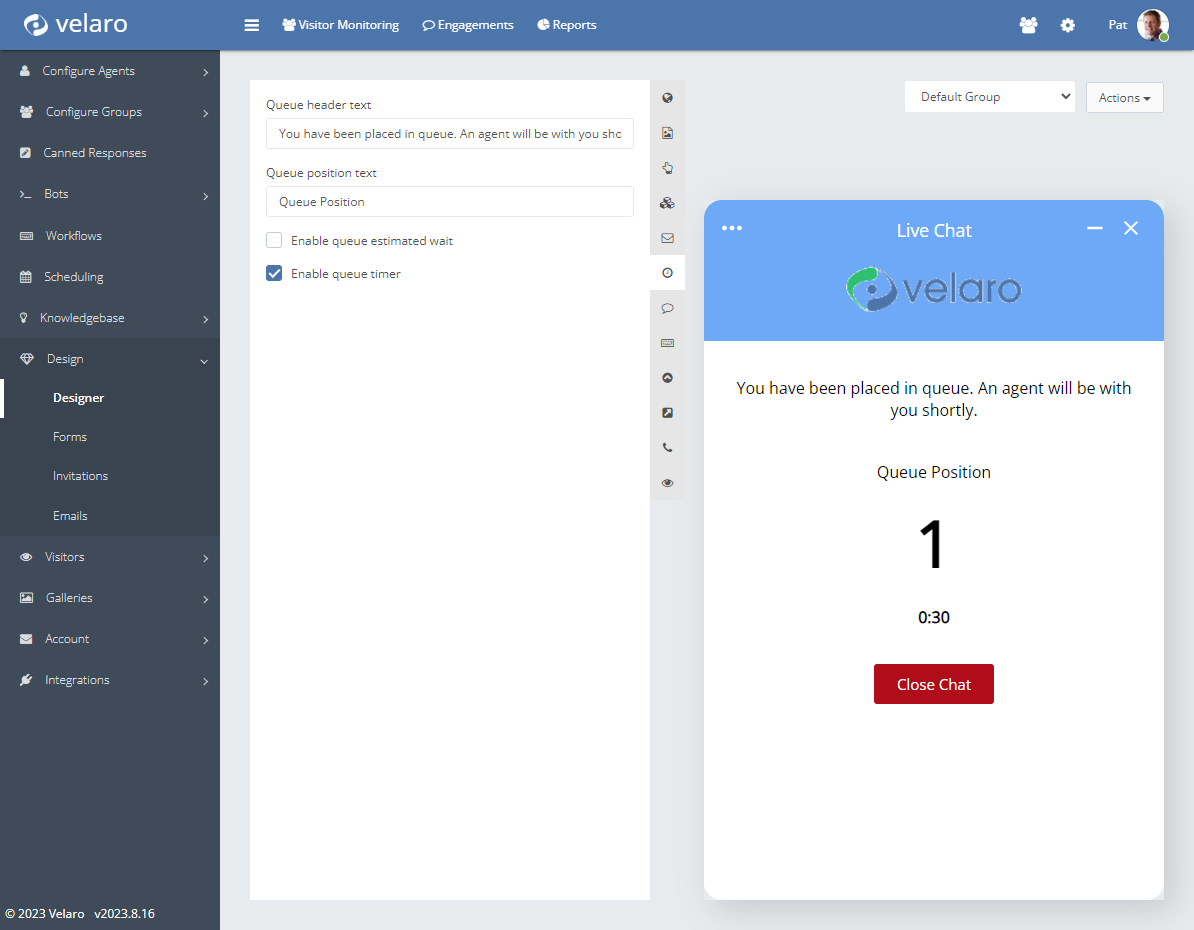Viewport: 1194px width, 930px height.
Task: Select the image icon in designer strip
Action: tap(667, 133)
